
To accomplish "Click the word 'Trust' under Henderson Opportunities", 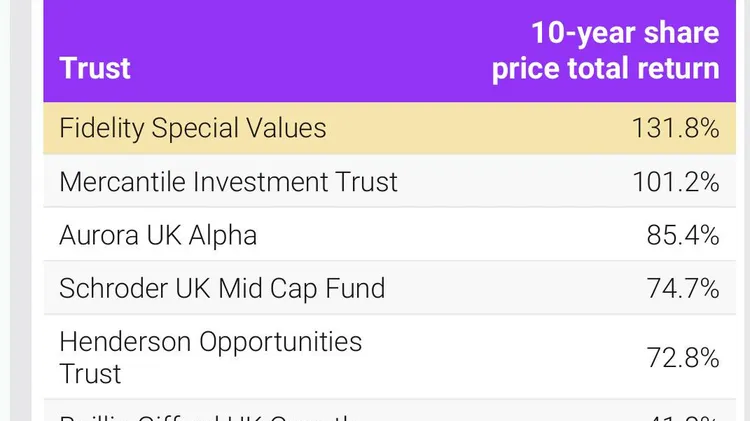I will coord(90,374).
